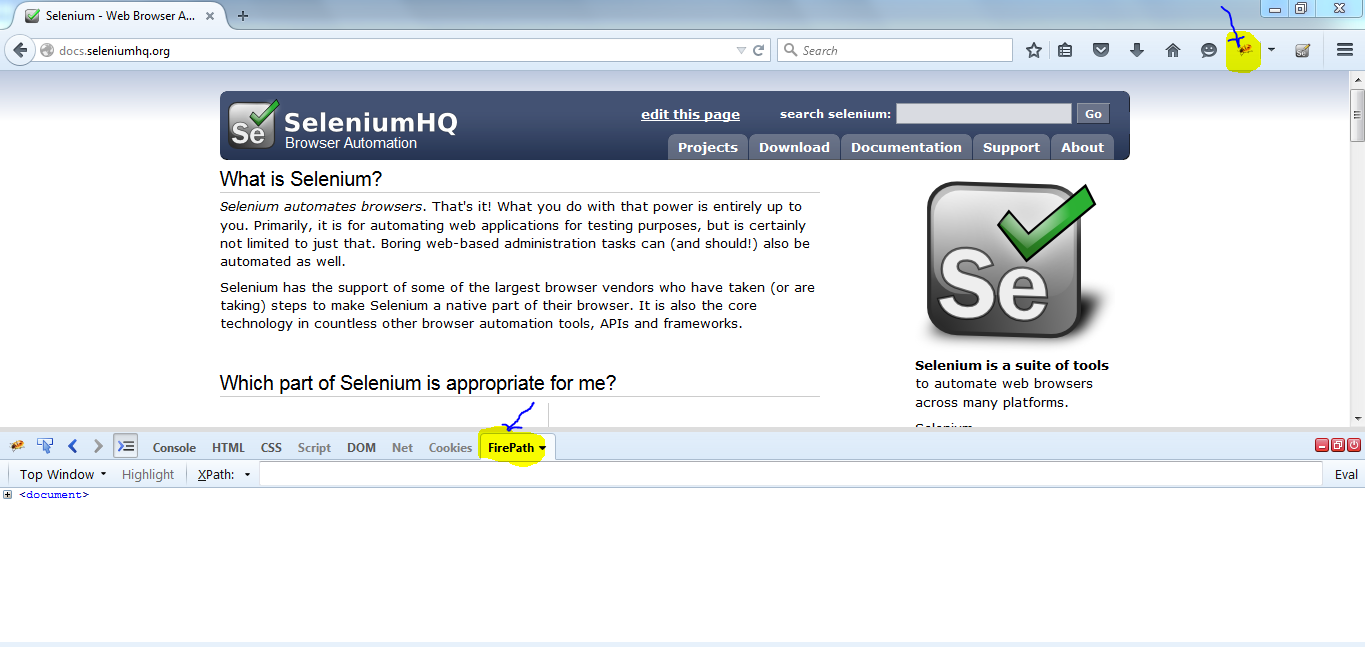Open the Downloads arrow icon

click(x=1137, y=50)
